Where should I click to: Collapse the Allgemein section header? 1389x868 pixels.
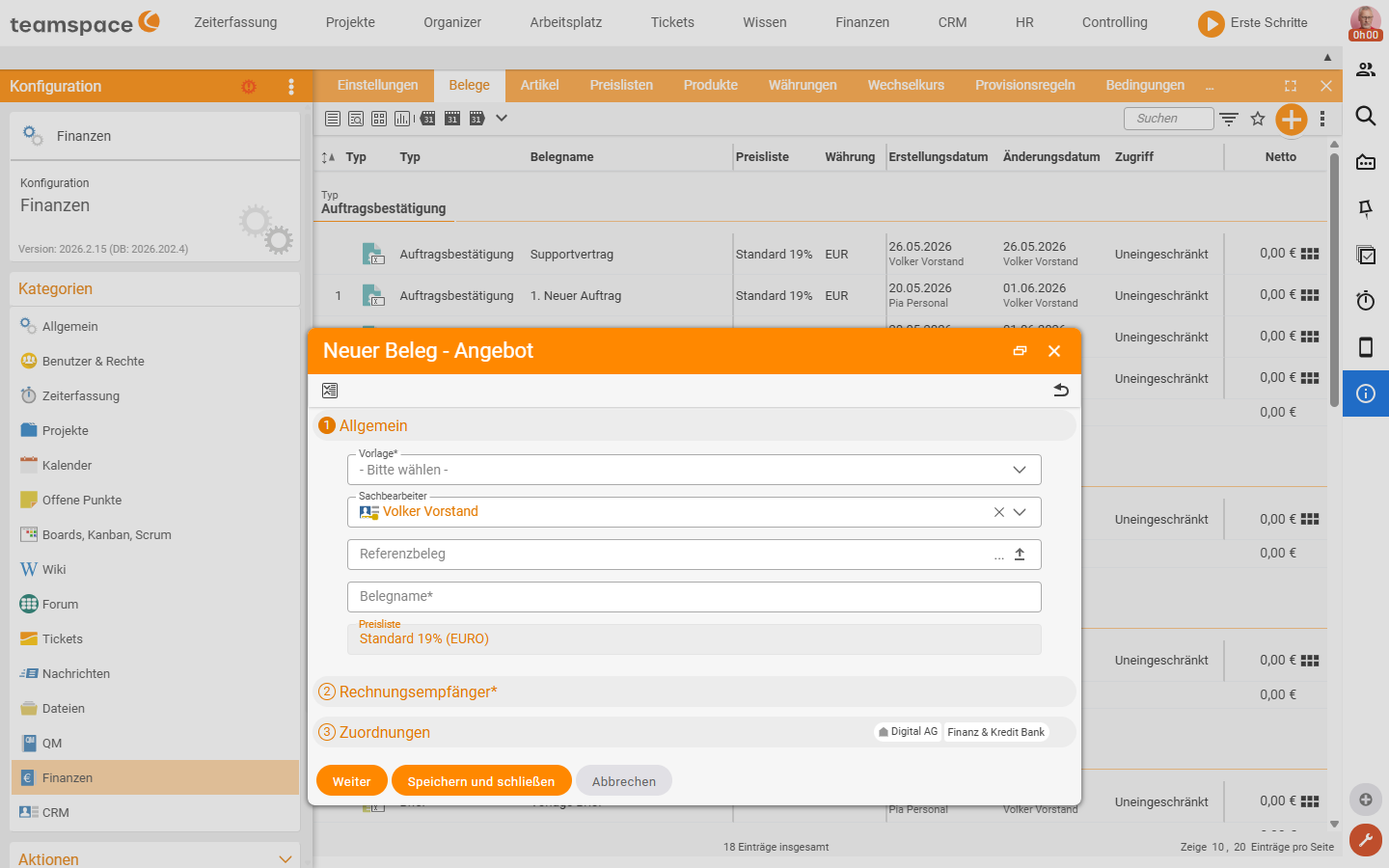click(694, 425)
